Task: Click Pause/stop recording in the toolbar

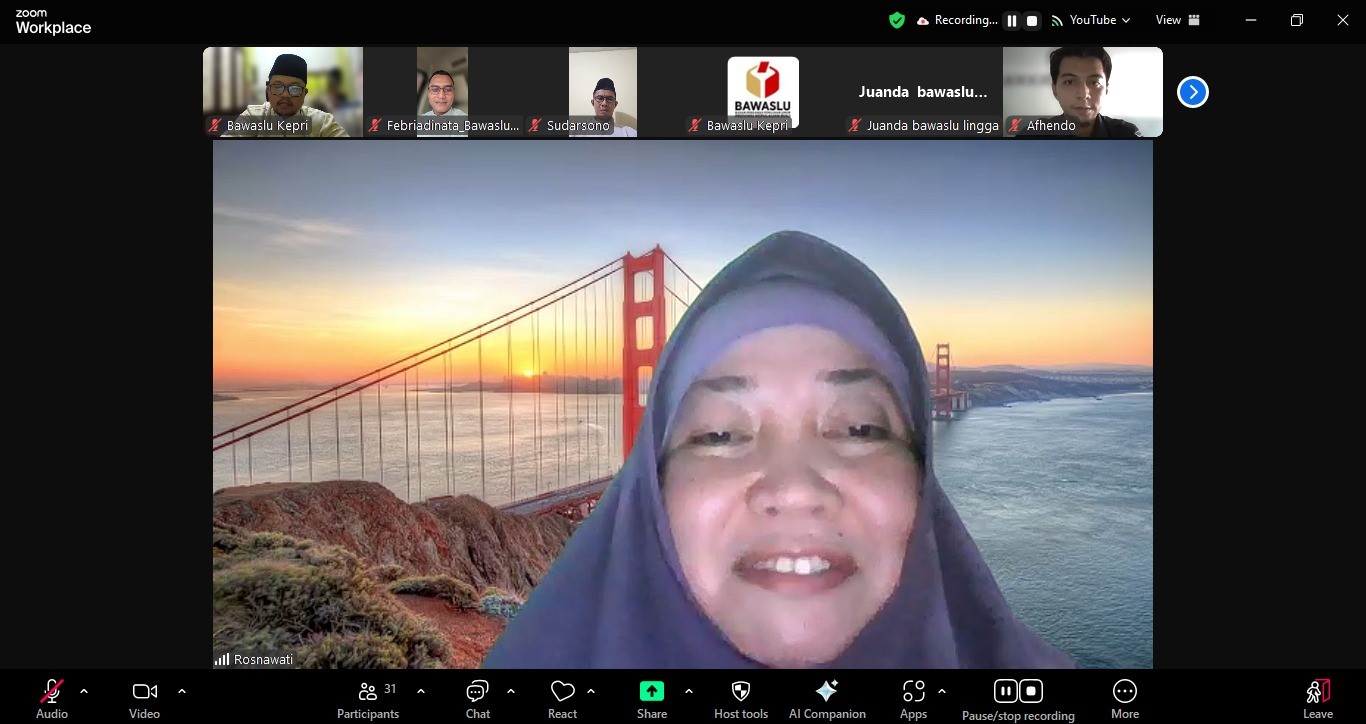Action: 1018,698
